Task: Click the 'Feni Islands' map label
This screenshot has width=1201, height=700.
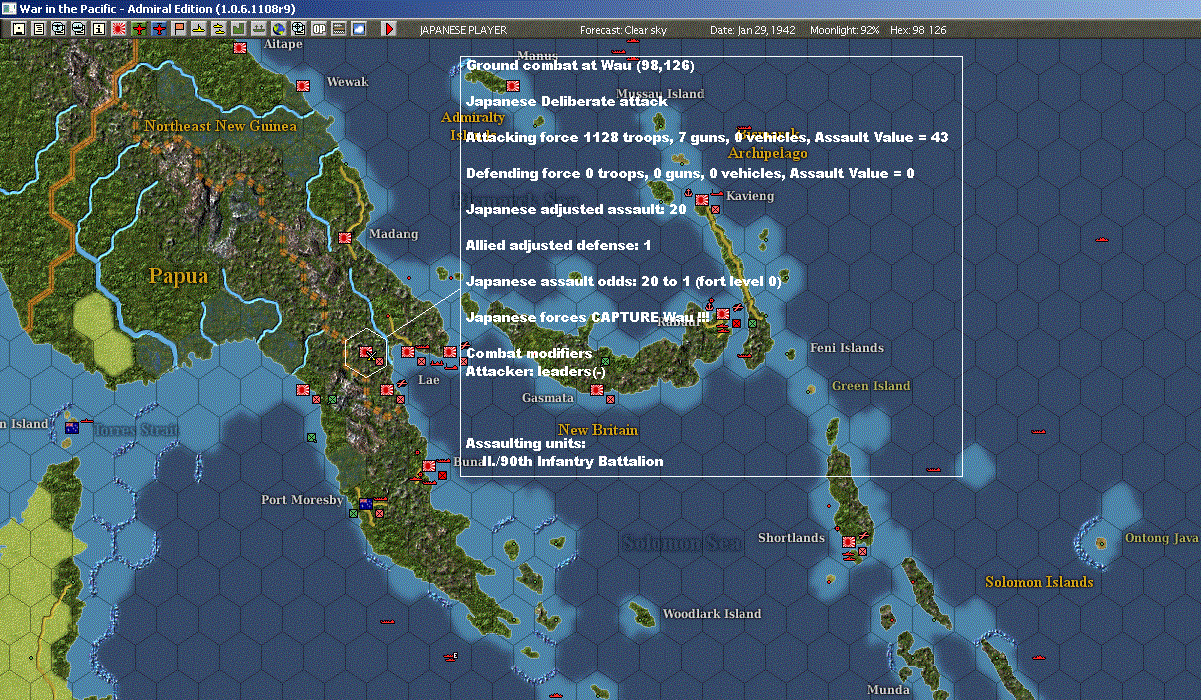Action: click(x=847, y=348)
